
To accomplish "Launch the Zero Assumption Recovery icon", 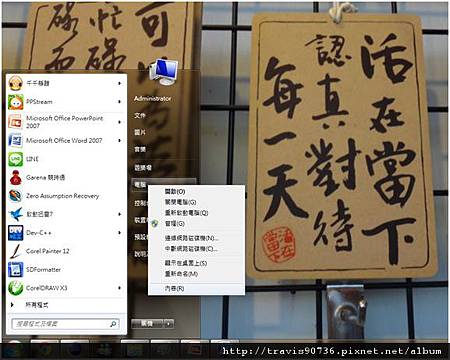I will click(15, 196).
